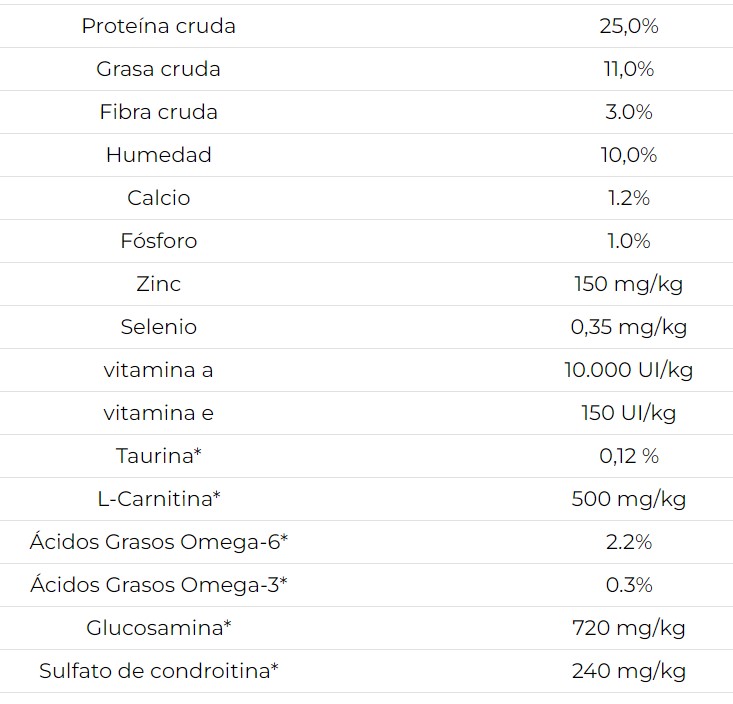Click the "Proteína cruda" label cell

click(x=158, y=26)
